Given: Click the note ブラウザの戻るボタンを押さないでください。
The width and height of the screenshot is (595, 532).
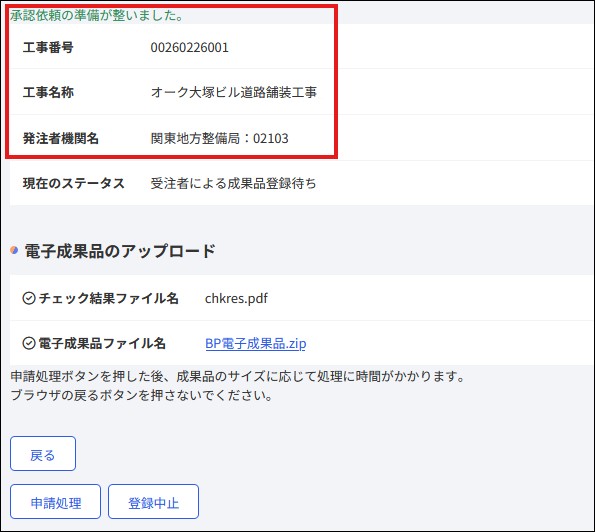Looking at the screenshot, I should coord(142,395).
